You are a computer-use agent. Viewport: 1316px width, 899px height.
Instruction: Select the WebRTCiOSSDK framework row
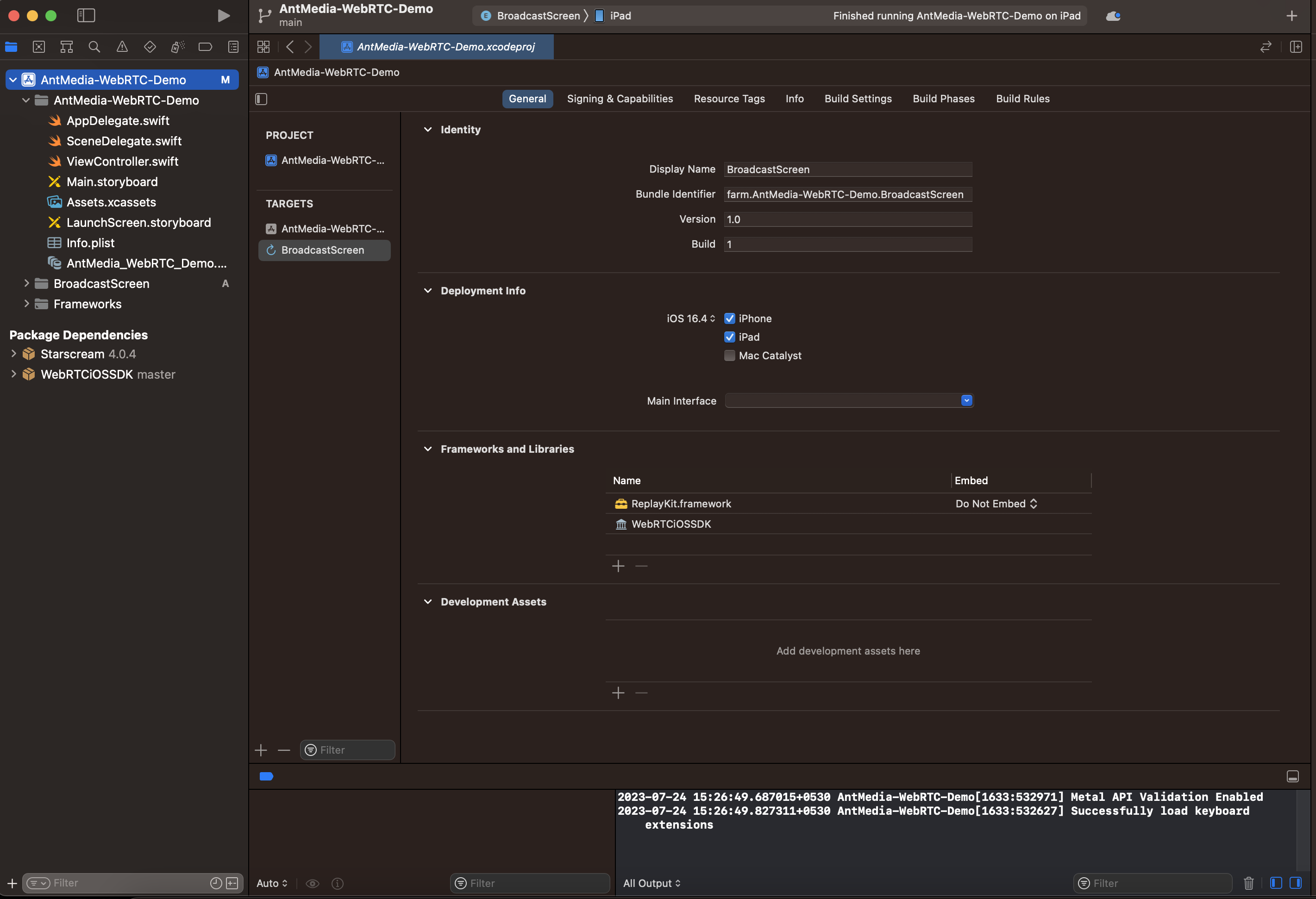(848, 524)
